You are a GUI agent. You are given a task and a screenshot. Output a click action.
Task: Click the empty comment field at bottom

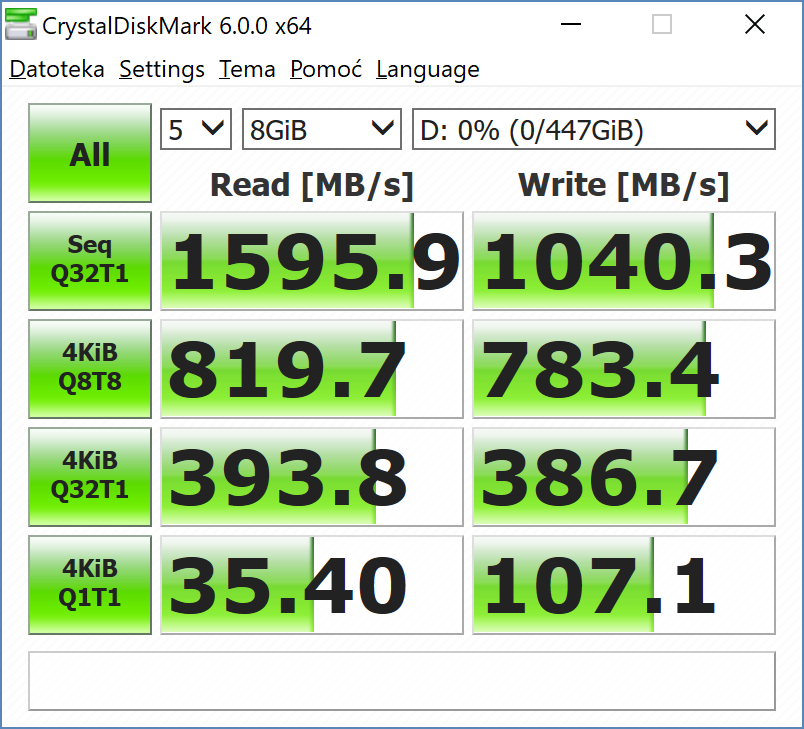tap(402, 681)
